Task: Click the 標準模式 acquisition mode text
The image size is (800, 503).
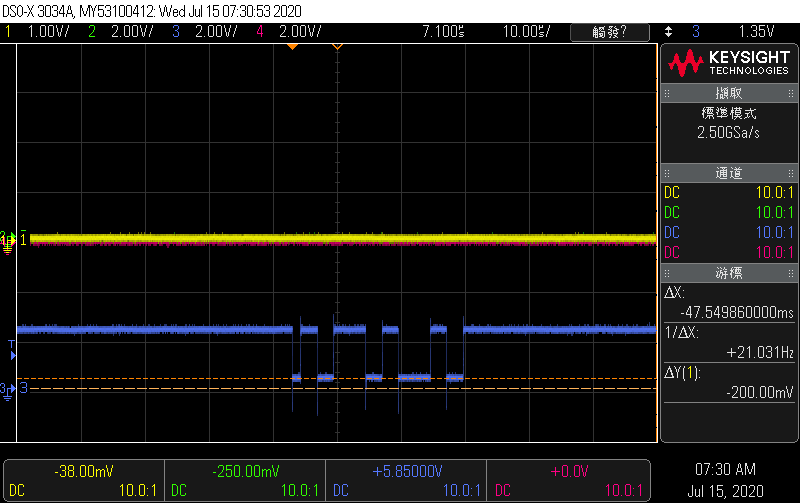Action: (x=729, y=113)
